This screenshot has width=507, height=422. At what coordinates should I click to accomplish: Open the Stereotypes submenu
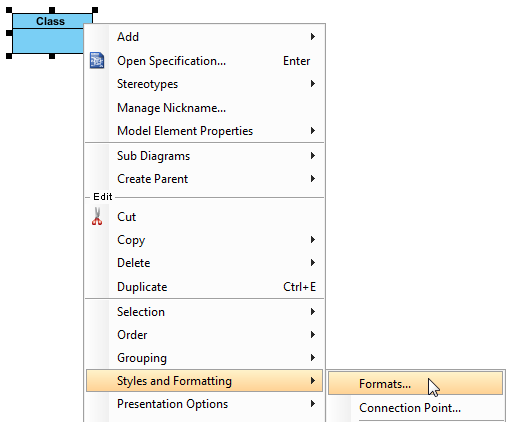204,84
